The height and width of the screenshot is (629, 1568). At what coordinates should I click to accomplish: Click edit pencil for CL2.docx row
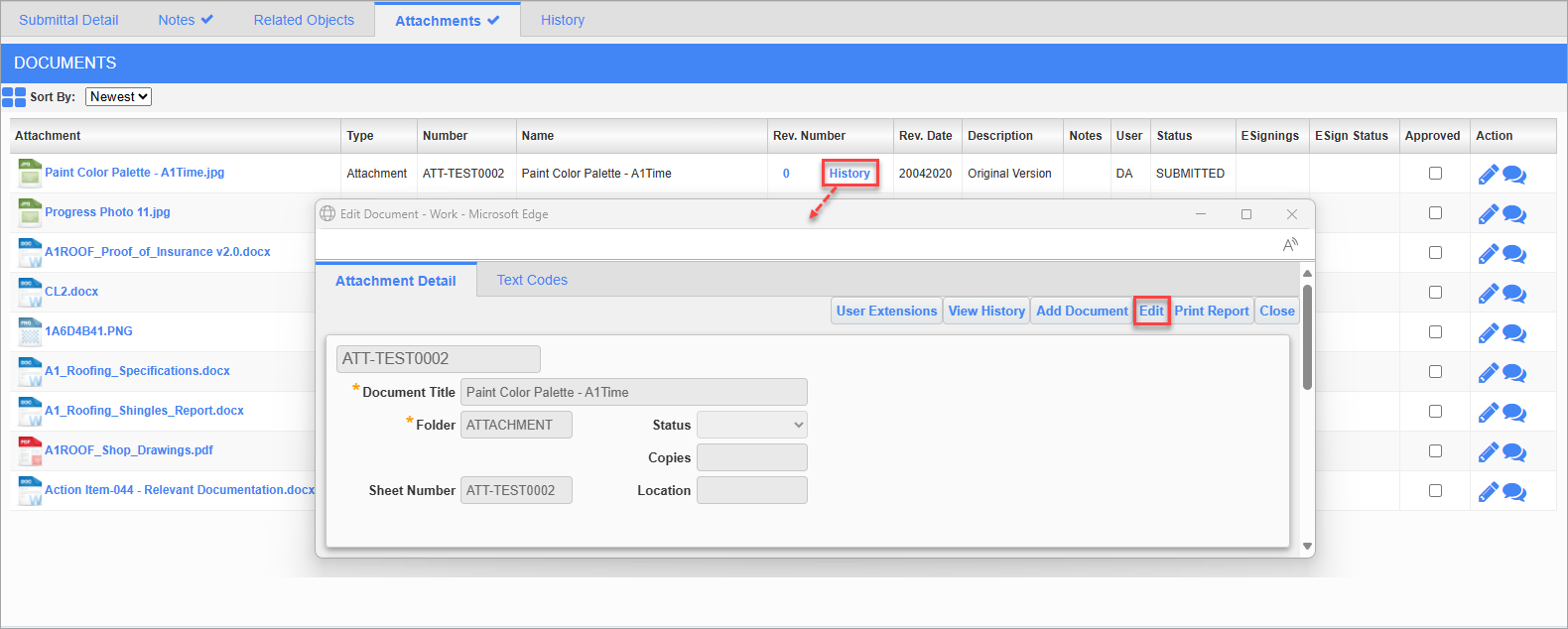click(1488, 294)
